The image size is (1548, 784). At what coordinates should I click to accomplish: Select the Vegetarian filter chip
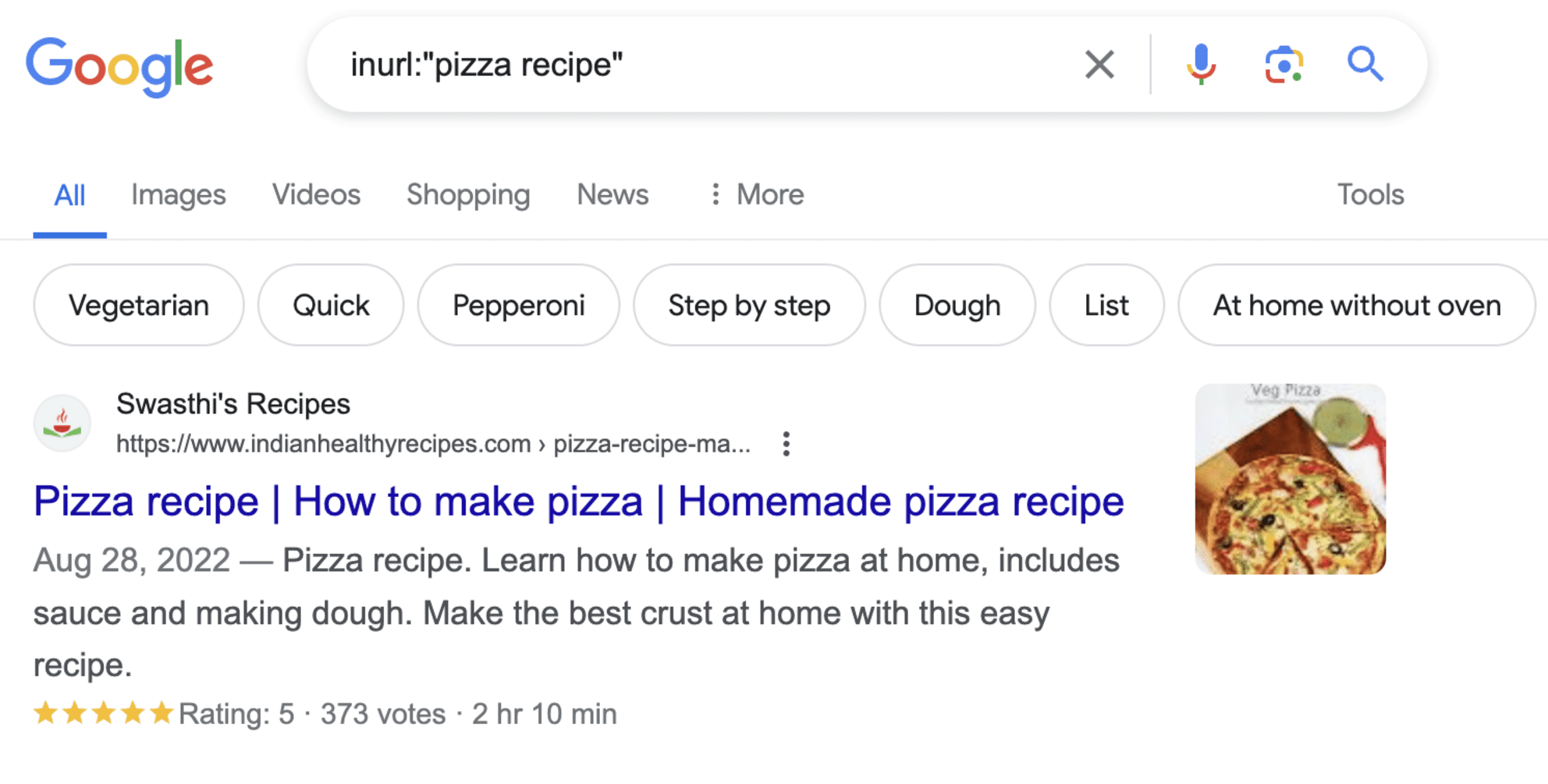pos(138,305)
